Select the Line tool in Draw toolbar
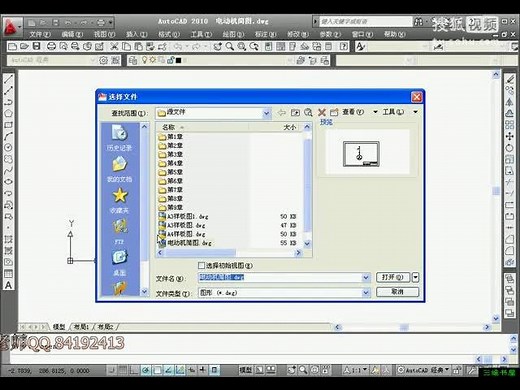Screen dimensions: 520x390 [x=8, y=79]
